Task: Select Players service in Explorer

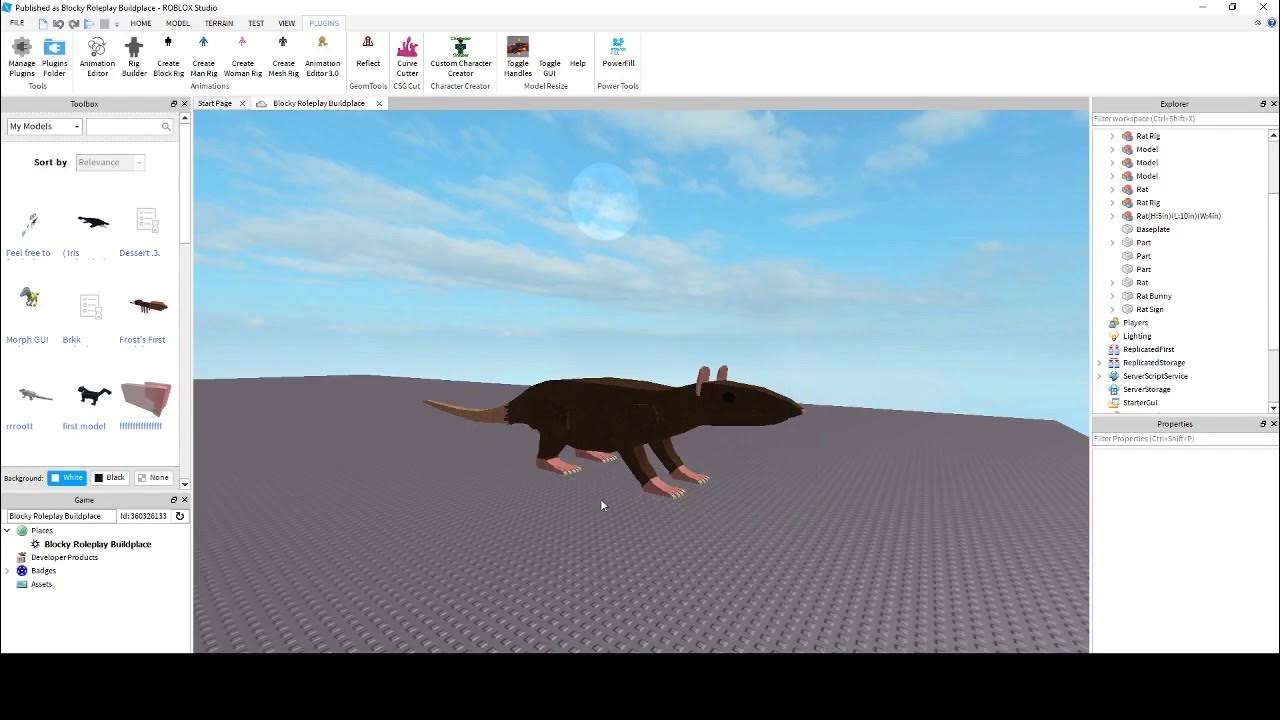Action: tap(1135, 323)
